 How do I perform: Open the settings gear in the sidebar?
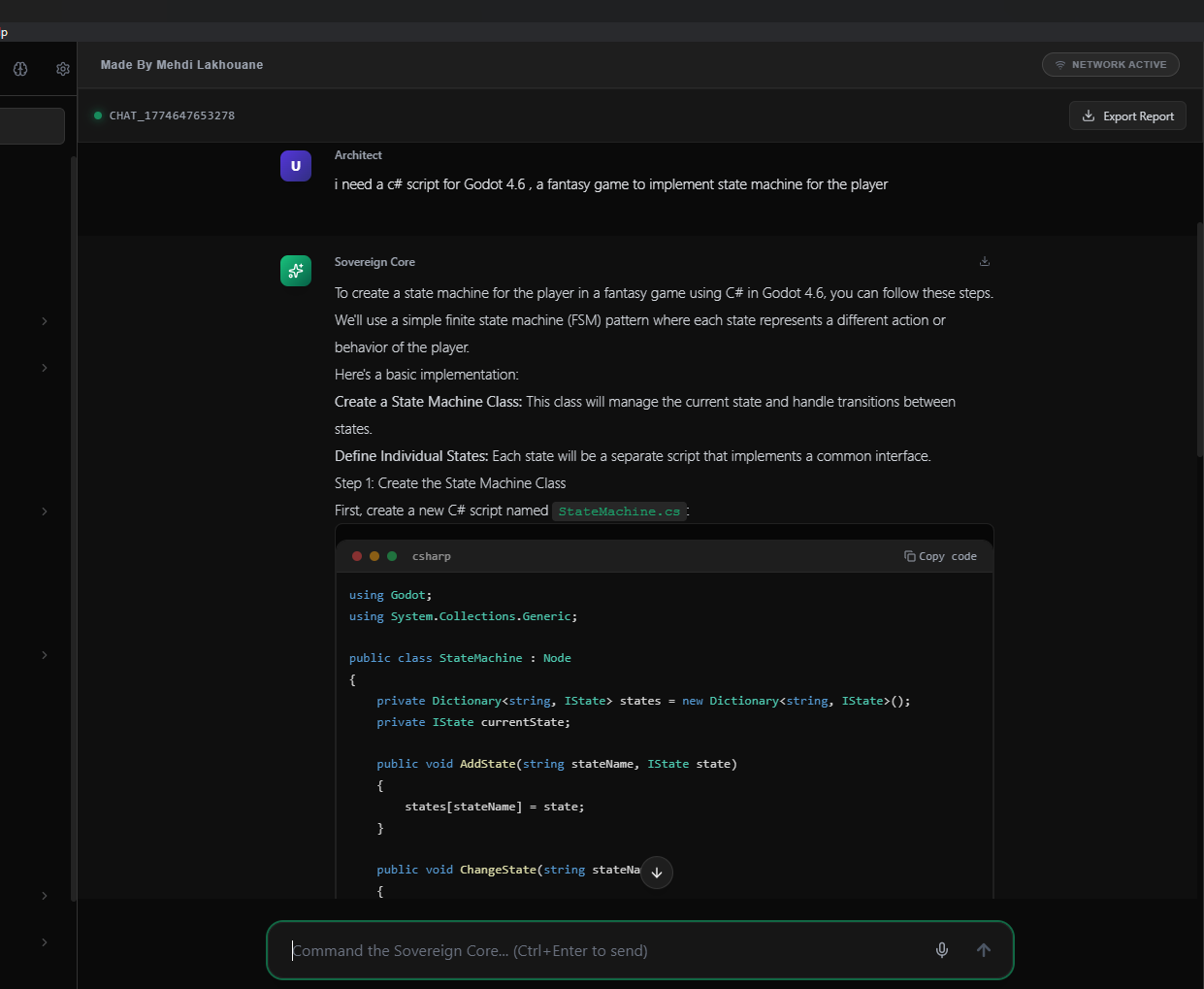pos(62,68)
